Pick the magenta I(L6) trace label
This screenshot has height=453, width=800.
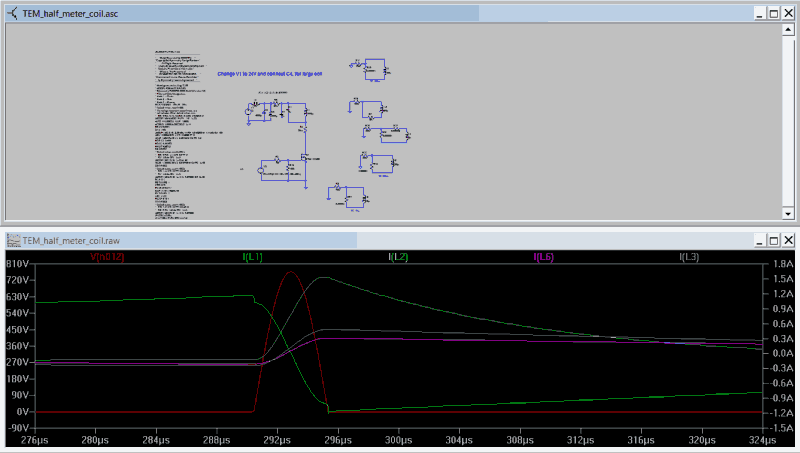(x=543, y=257)
